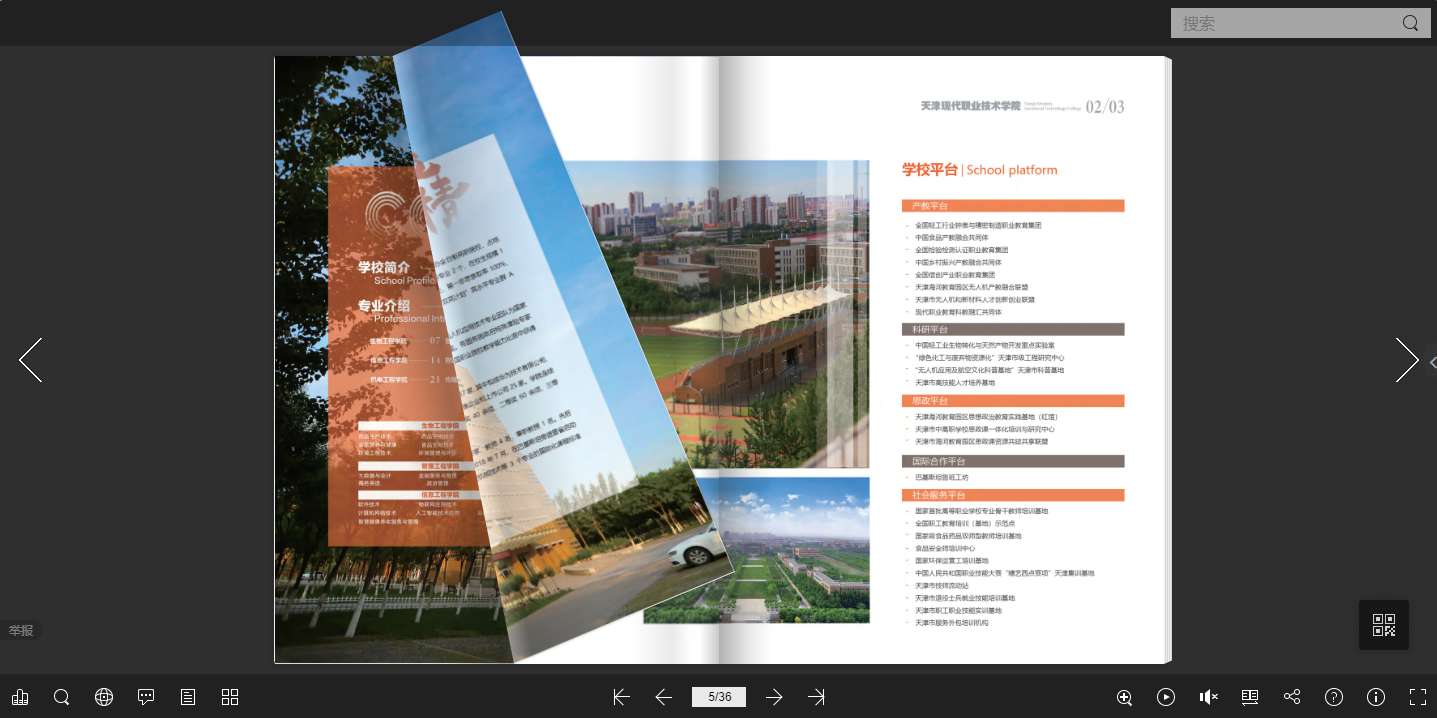This screenshot has height=718, width=1437.
Task: Go to next page with toolbar arrow
Action: coord(774,697)
